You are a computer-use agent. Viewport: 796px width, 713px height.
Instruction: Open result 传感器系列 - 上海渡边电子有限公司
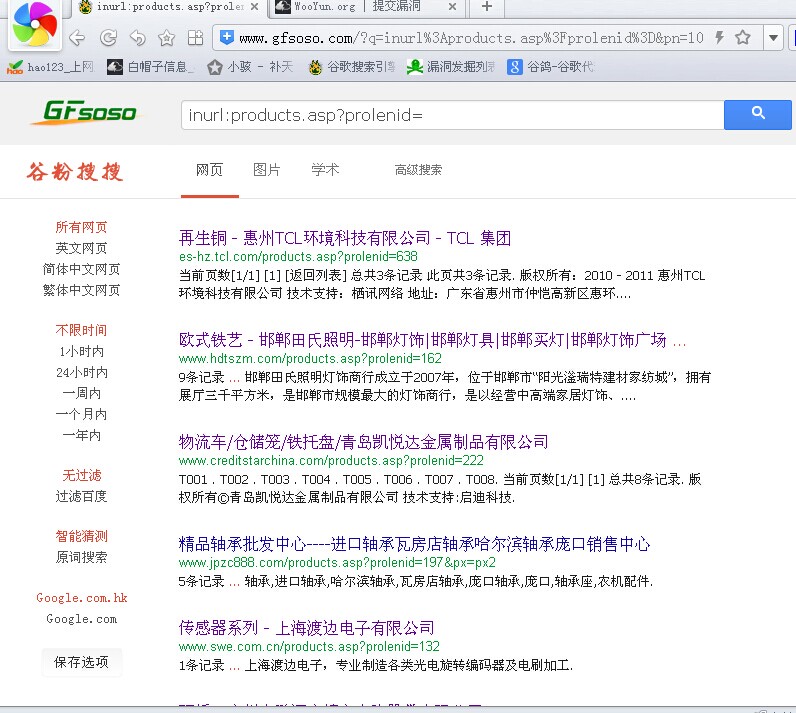(306, 628)
